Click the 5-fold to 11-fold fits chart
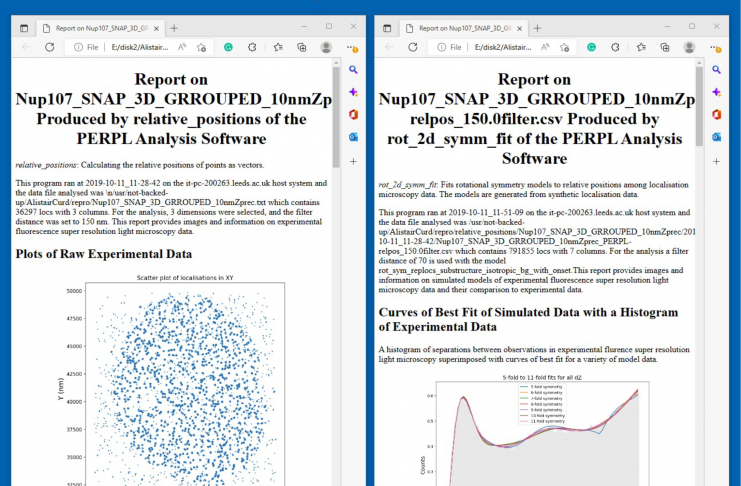The width and height of the screenshot is (741, 486). [535, 430]
